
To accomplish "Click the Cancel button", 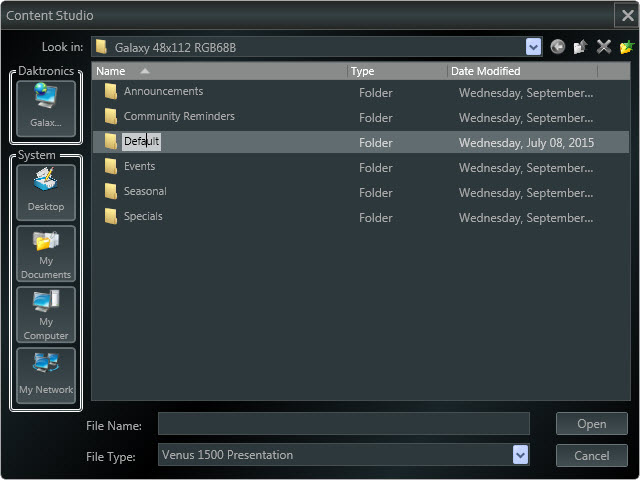I will coord(591,456).
